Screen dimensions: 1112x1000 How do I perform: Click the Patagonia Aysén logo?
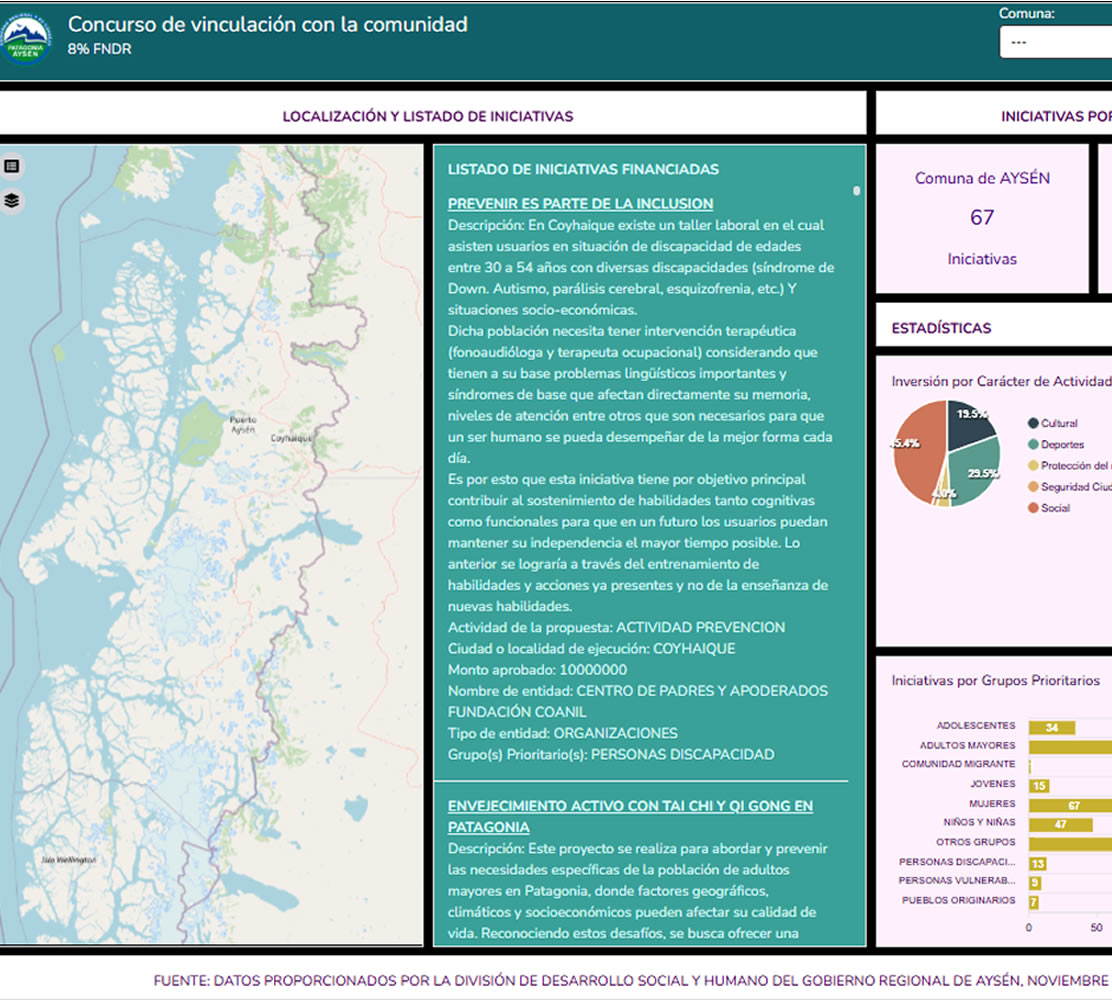(x=27, y=39)
